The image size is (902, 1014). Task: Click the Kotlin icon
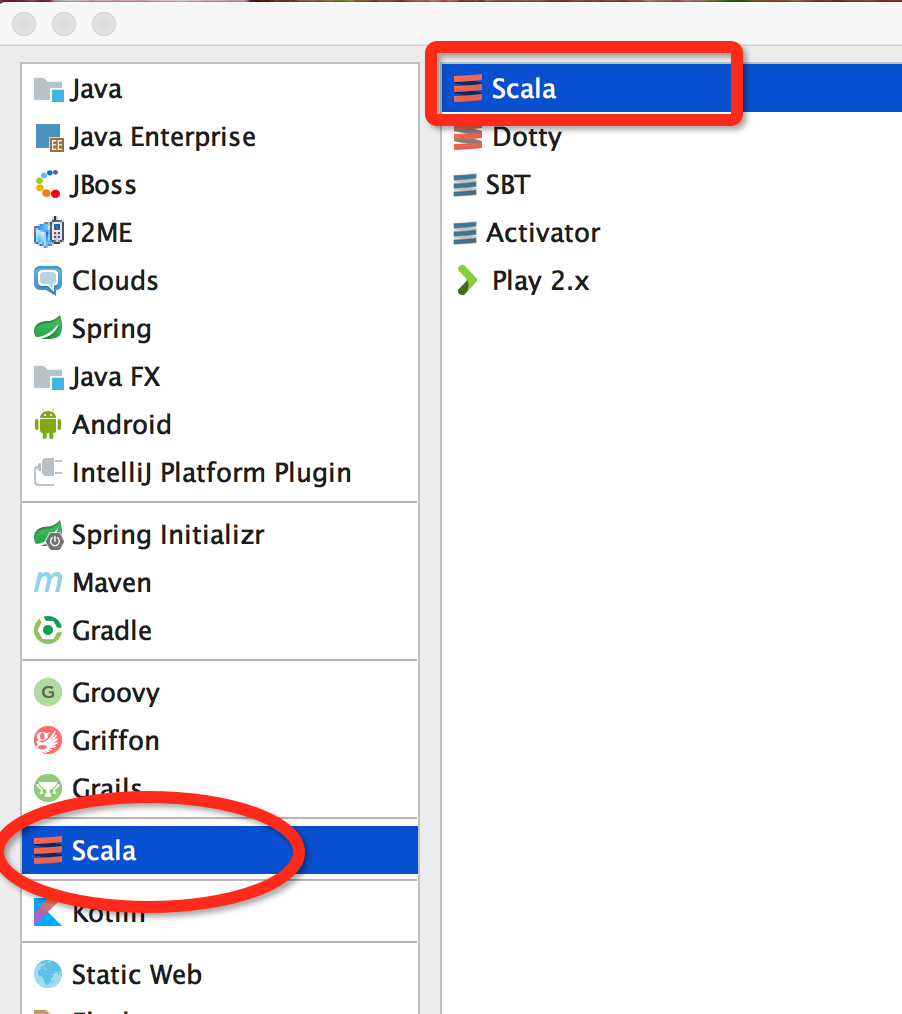[47, 910]
